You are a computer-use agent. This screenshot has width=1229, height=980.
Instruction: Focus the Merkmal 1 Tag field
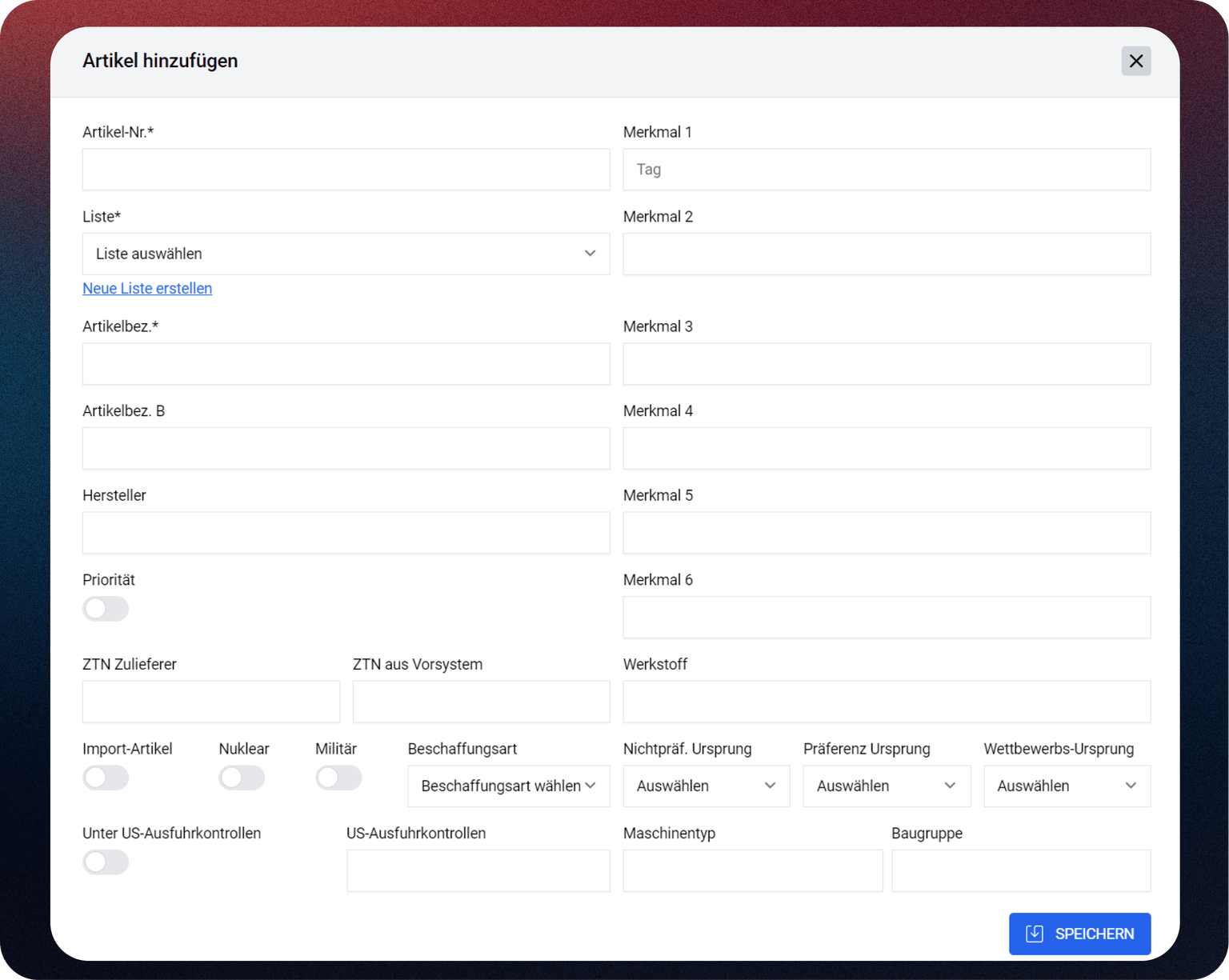coord(887,170)
